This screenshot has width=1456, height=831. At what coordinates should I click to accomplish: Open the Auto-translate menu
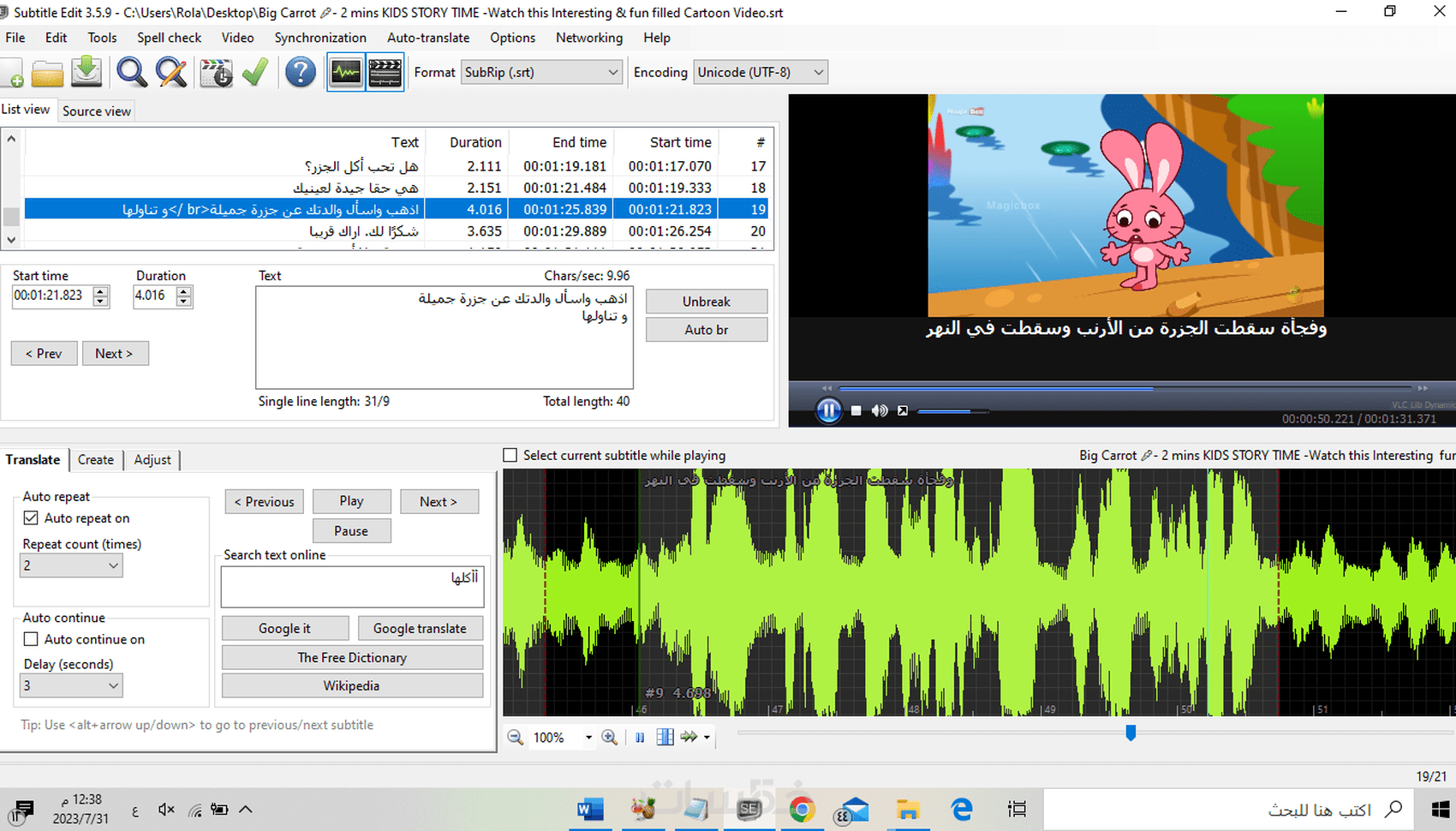tap(428, 38)
